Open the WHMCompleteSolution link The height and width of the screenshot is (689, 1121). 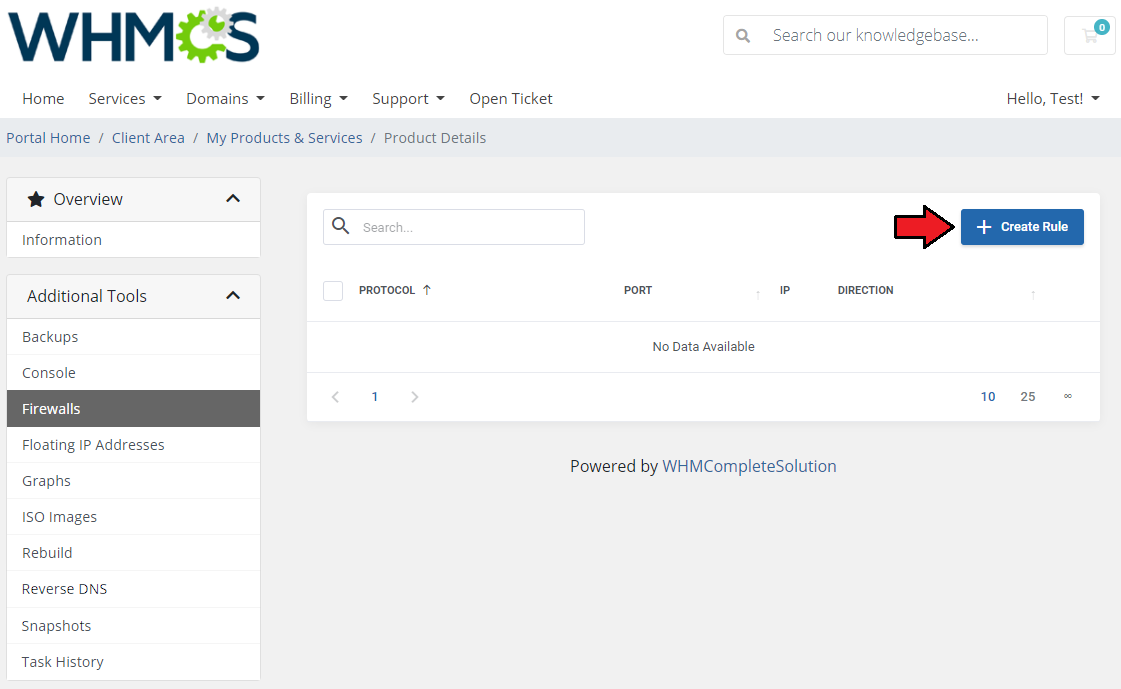(x=749, y=466)
